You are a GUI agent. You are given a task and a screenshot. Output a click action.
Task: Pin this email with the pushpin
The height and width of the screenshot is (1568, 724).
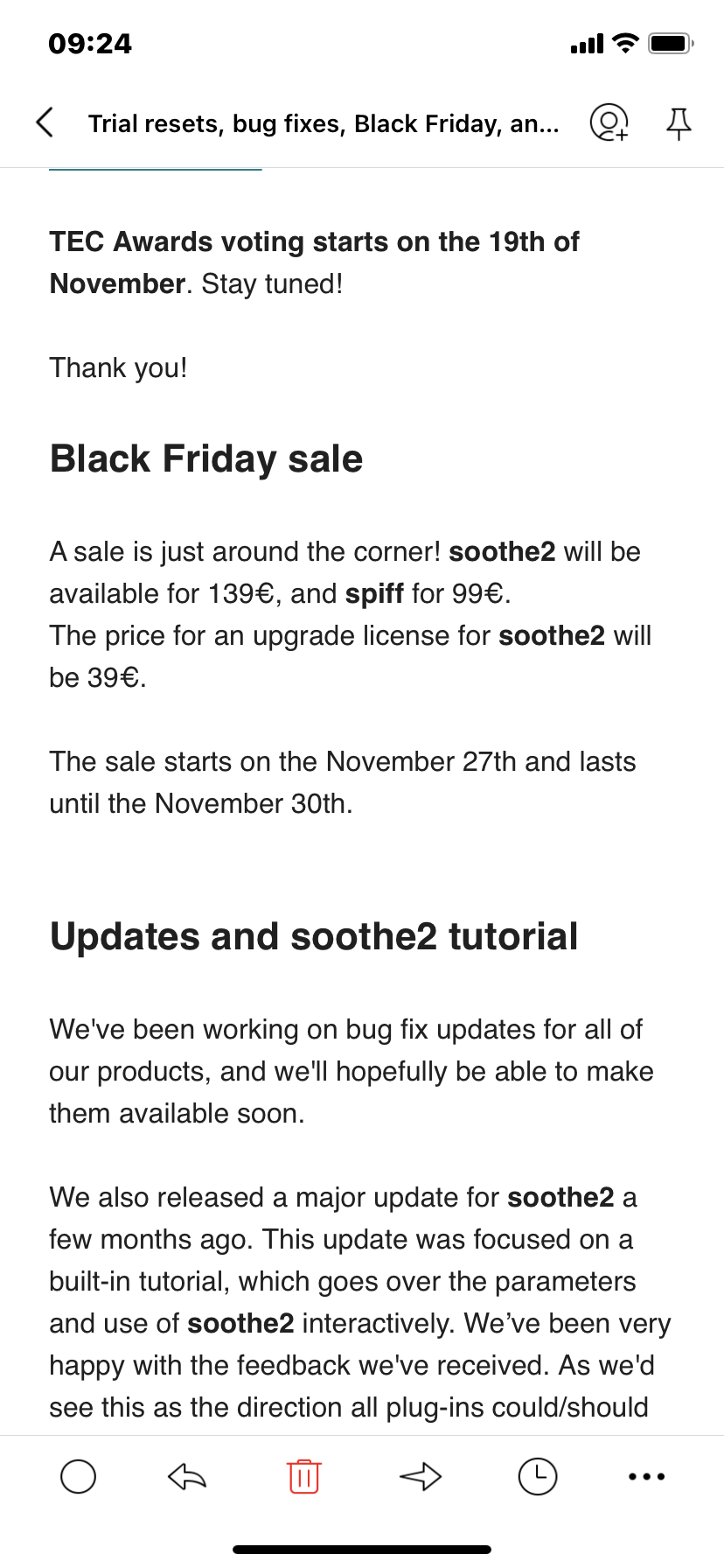(679, 123)
